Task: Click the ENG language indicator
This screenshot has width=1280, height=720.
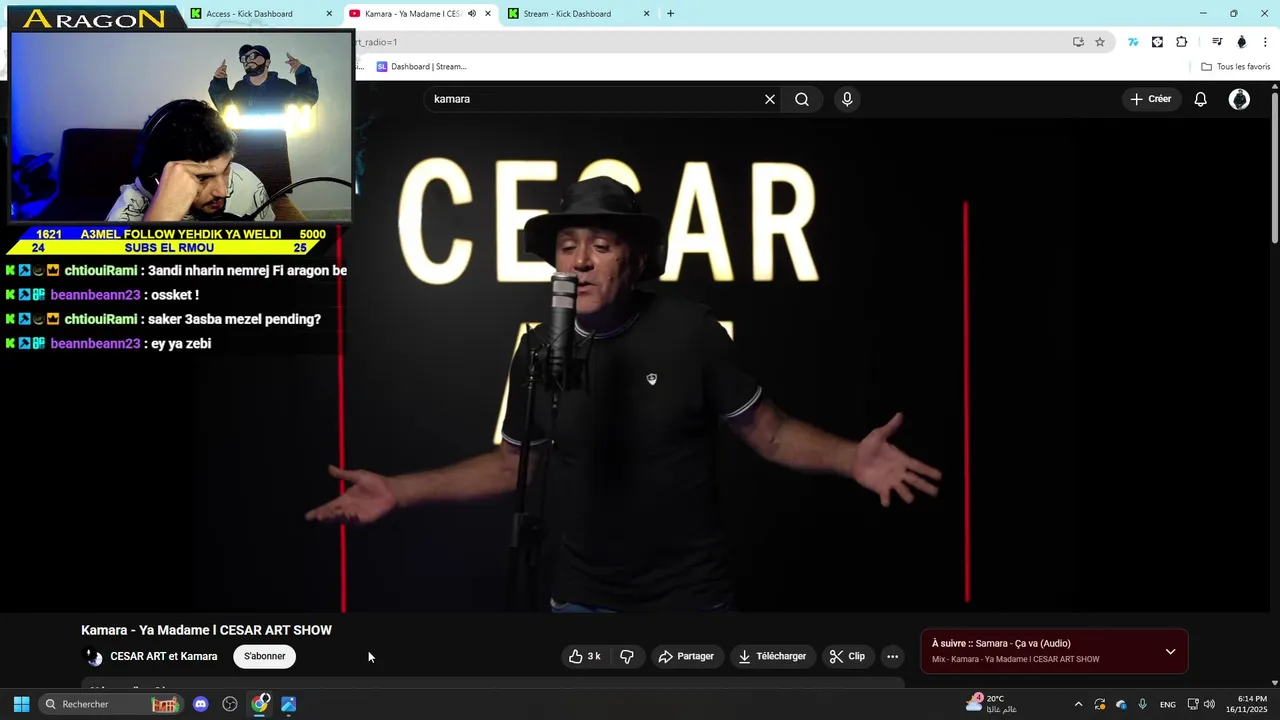Action: [1168, 704]
